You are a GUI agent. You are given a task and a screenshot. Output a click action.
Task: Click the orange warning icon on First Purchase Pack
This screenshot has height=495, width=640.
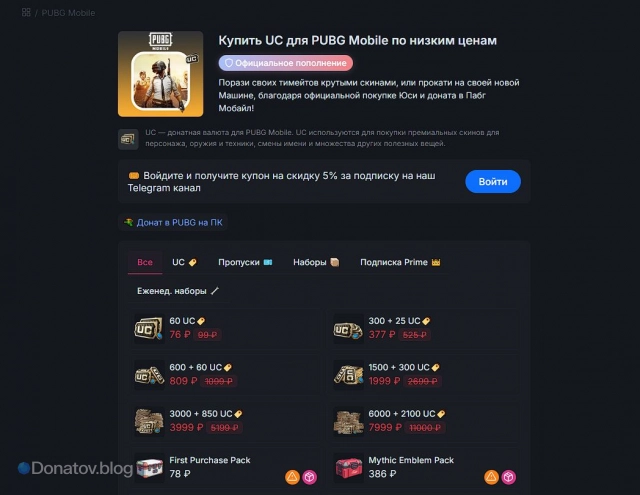click(x=292, y=477)
